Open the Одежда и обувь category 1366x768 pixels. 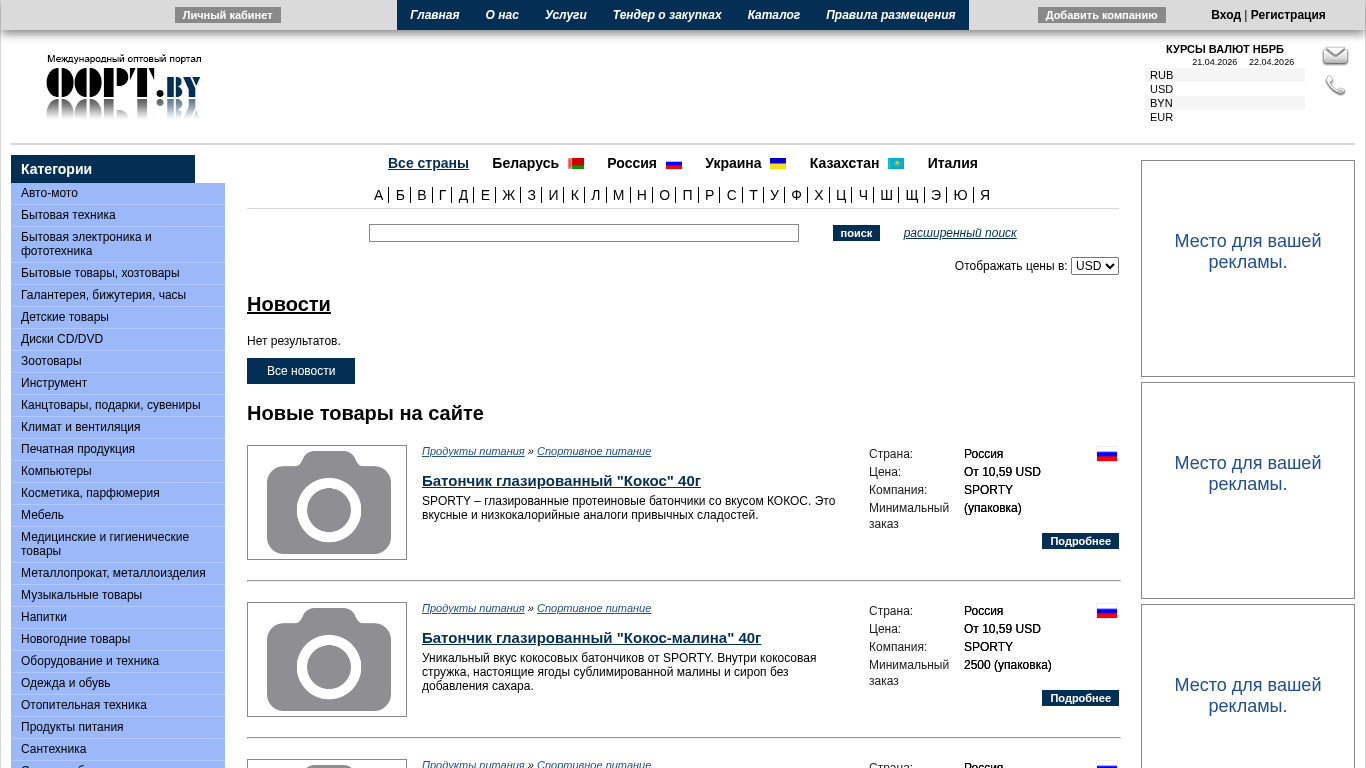(x=118, y=683)
